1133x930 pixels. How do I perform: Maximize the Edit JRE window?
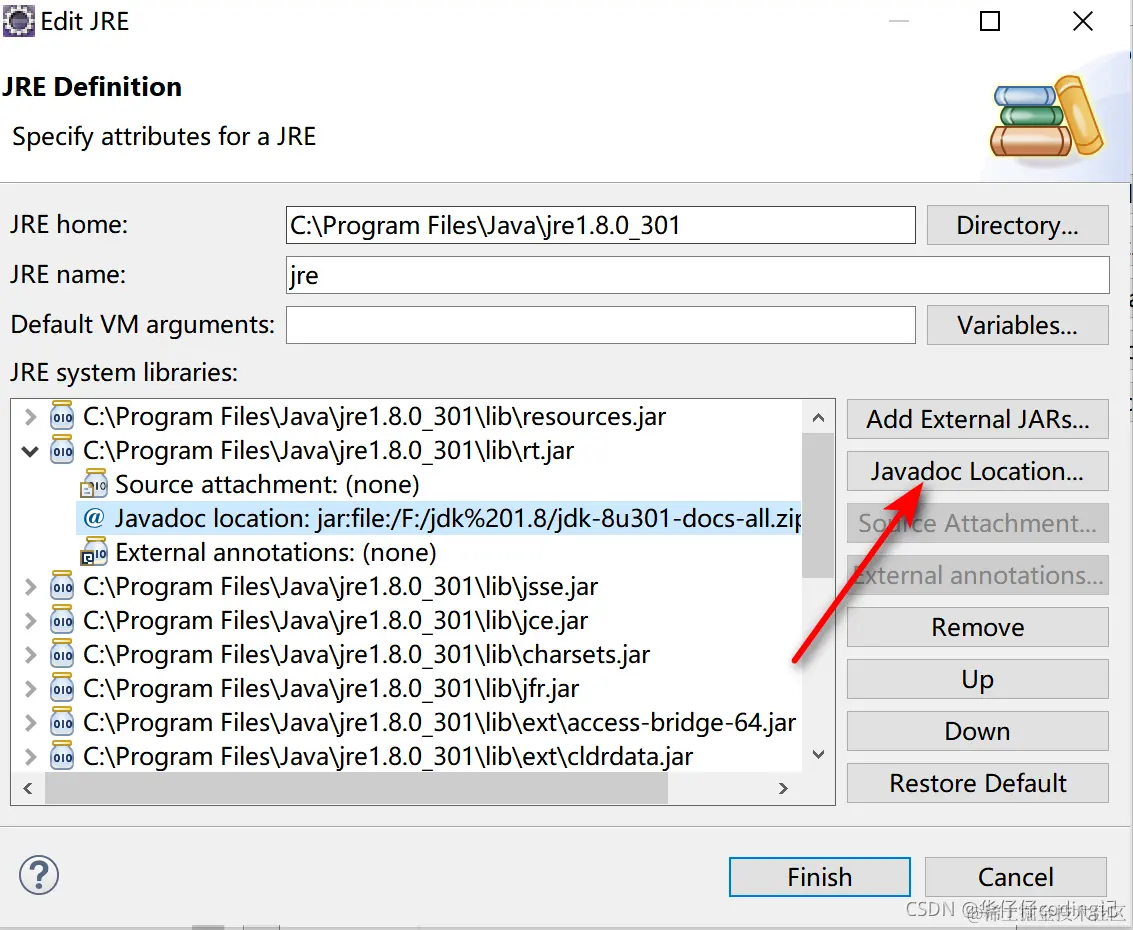[989, 21]
